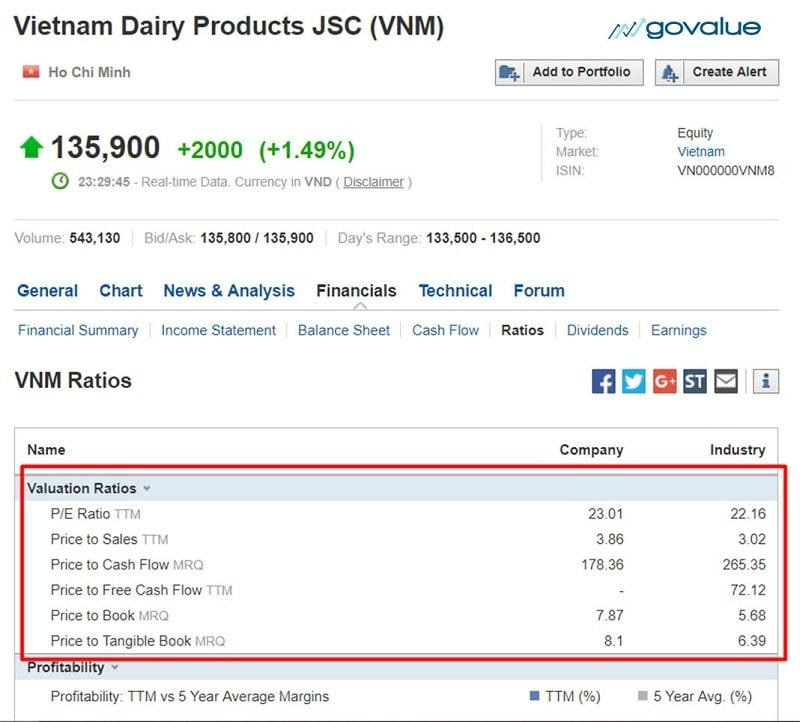Follow the Vietnam market link
Viewport: 800px width, 722px height.
[701, 152]
